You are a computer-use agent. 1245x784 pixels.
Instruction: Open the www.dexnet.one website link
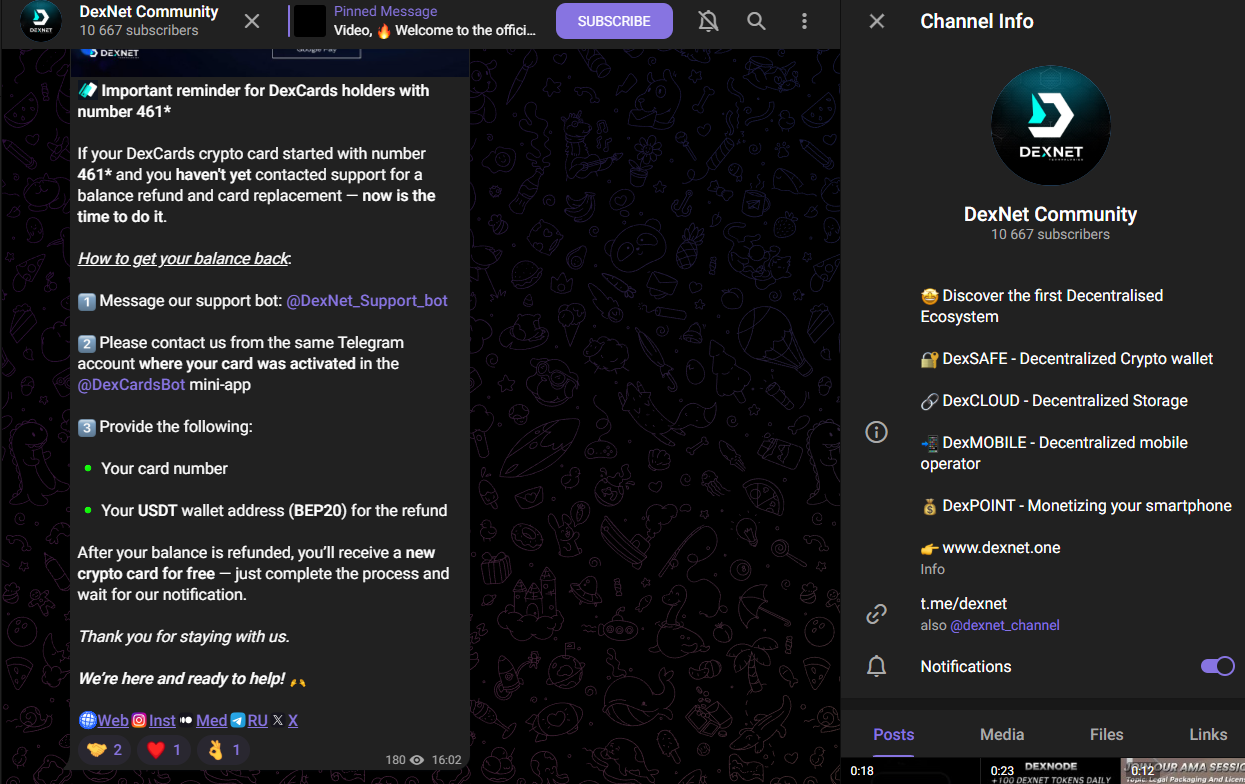tap(1001, 547)
